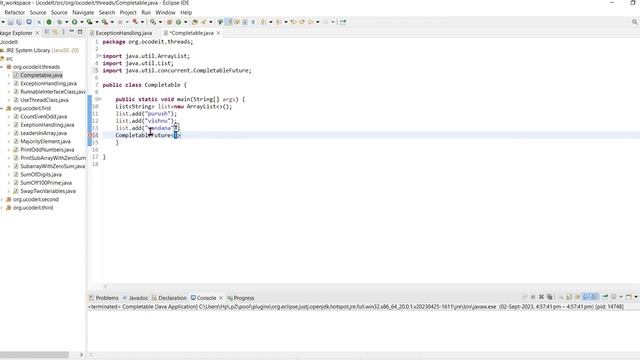Open the Refactor menu
640x360 pixels.
tap(15, 13)
